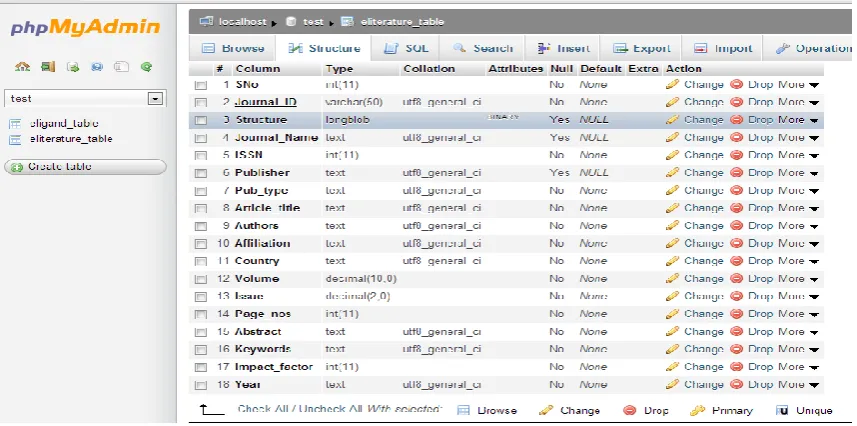Check the Journal_Name column checkbox
Viewport: 857px width, 426px height.
[x=201, y=138]
